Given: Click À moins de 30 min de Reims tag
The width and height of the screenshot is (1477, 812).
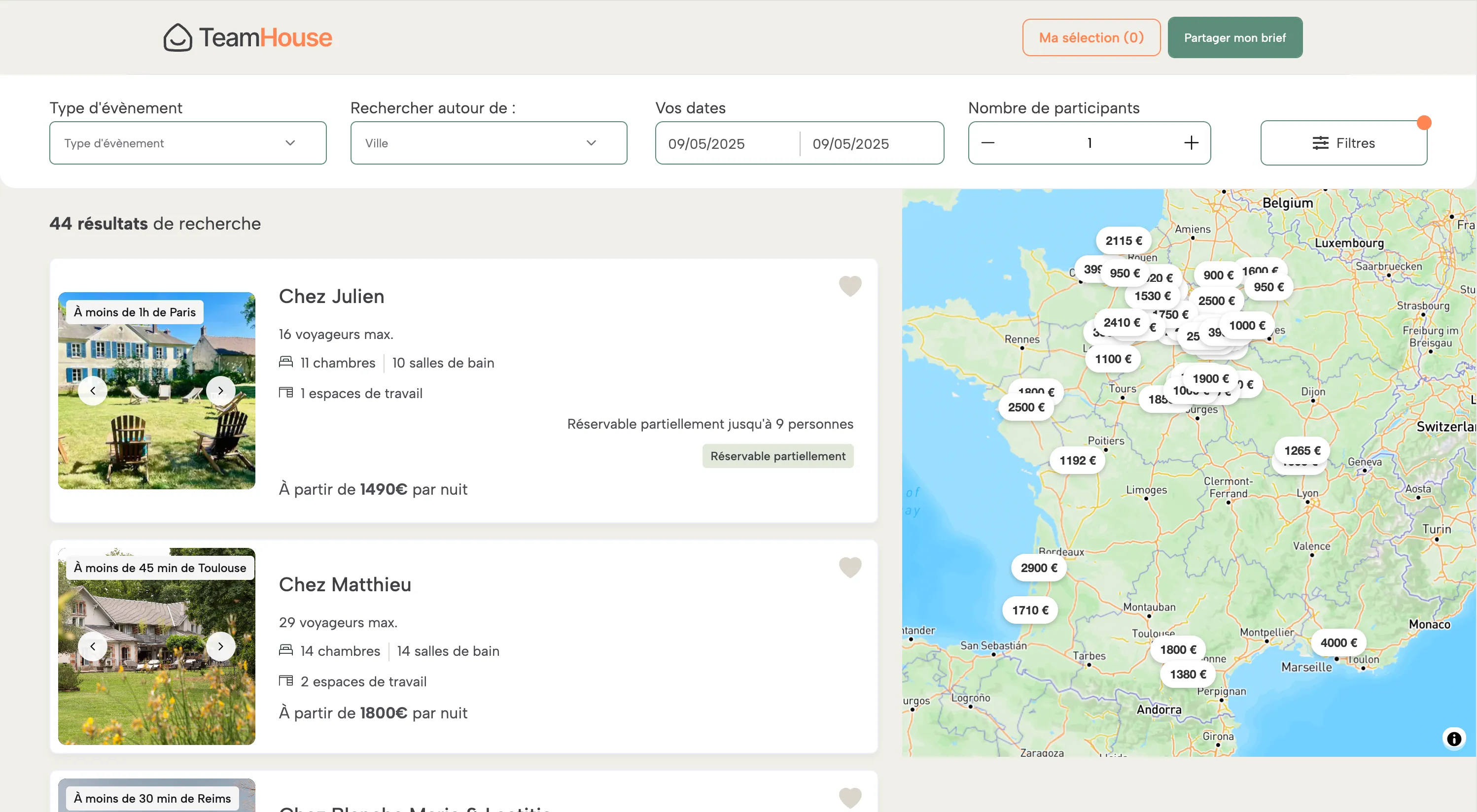Looking at the screenshot, I should [x=152, y=799].
